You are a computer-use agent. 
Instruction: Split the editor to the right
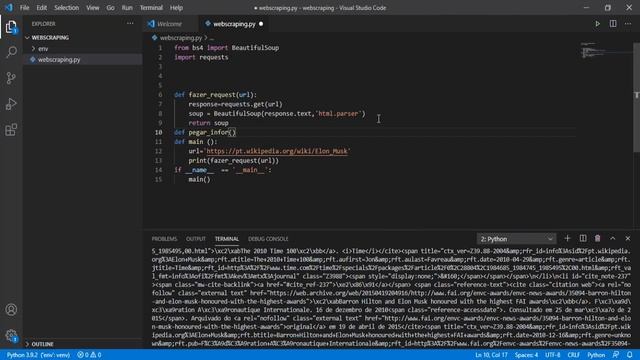click(613, 24)
